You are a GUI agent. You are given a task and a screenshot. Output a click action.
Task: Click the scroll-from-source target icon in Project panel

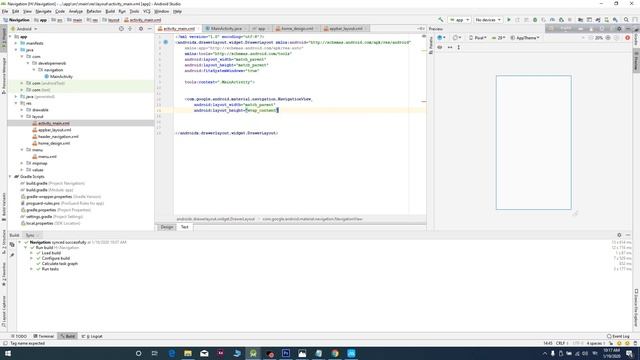121,29
